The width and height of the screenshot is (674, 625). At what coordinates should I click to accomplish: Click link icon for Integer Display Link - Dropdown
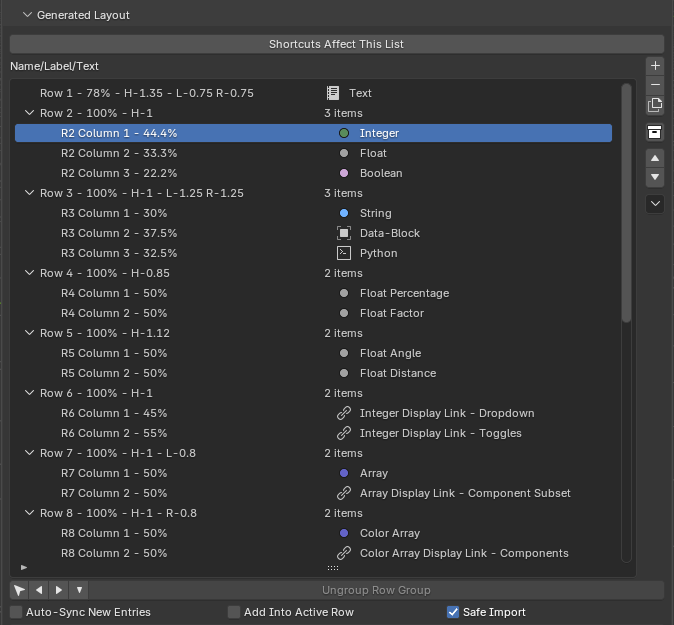344,413
